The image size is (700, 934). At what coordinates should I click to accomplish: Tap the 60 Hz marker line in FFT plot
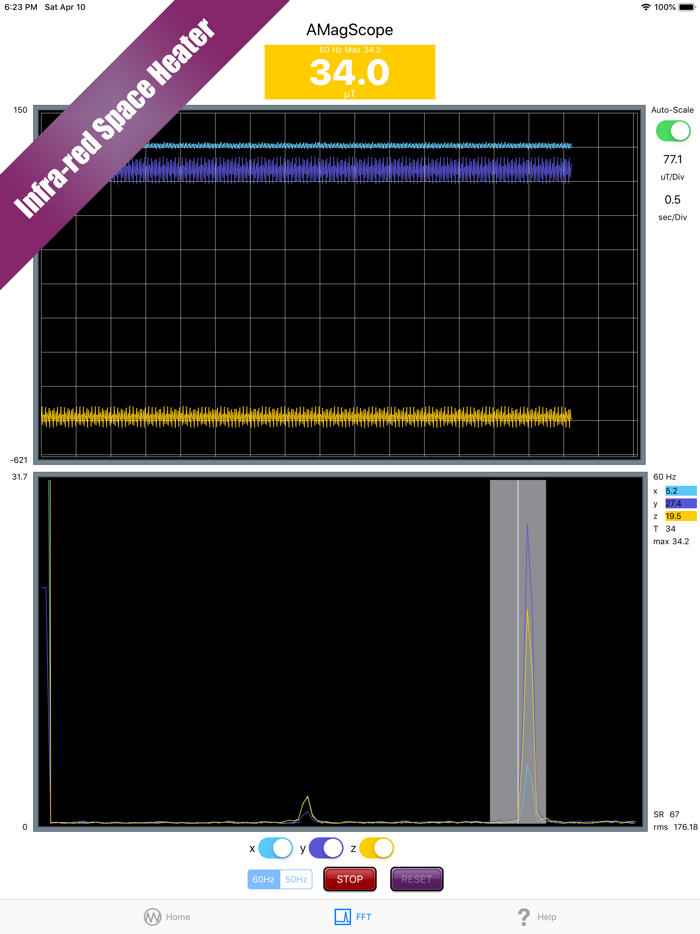pyautogui.click(x=518, y=651)
